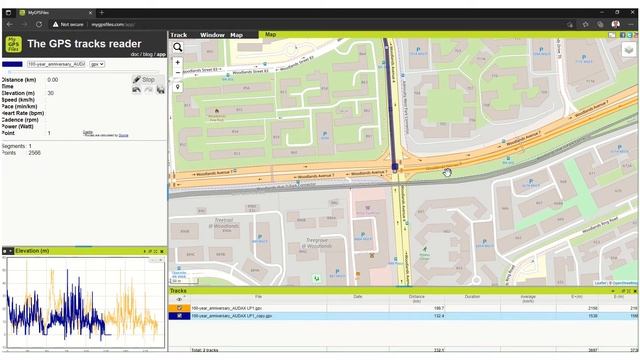This screenshot has height=360, width=640.
Task: Open the map layers selector icon
Action: tap(629, 49)
